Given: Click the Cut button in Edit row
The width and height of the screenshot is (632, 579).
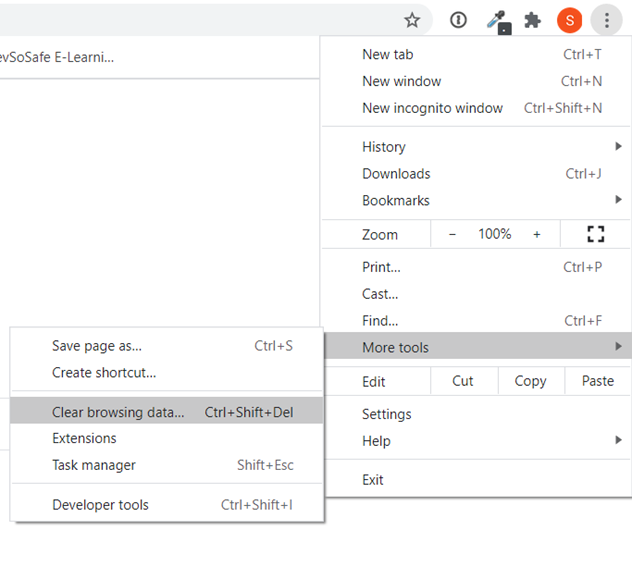Looking at the screenshot, I should tap(463, 381).
